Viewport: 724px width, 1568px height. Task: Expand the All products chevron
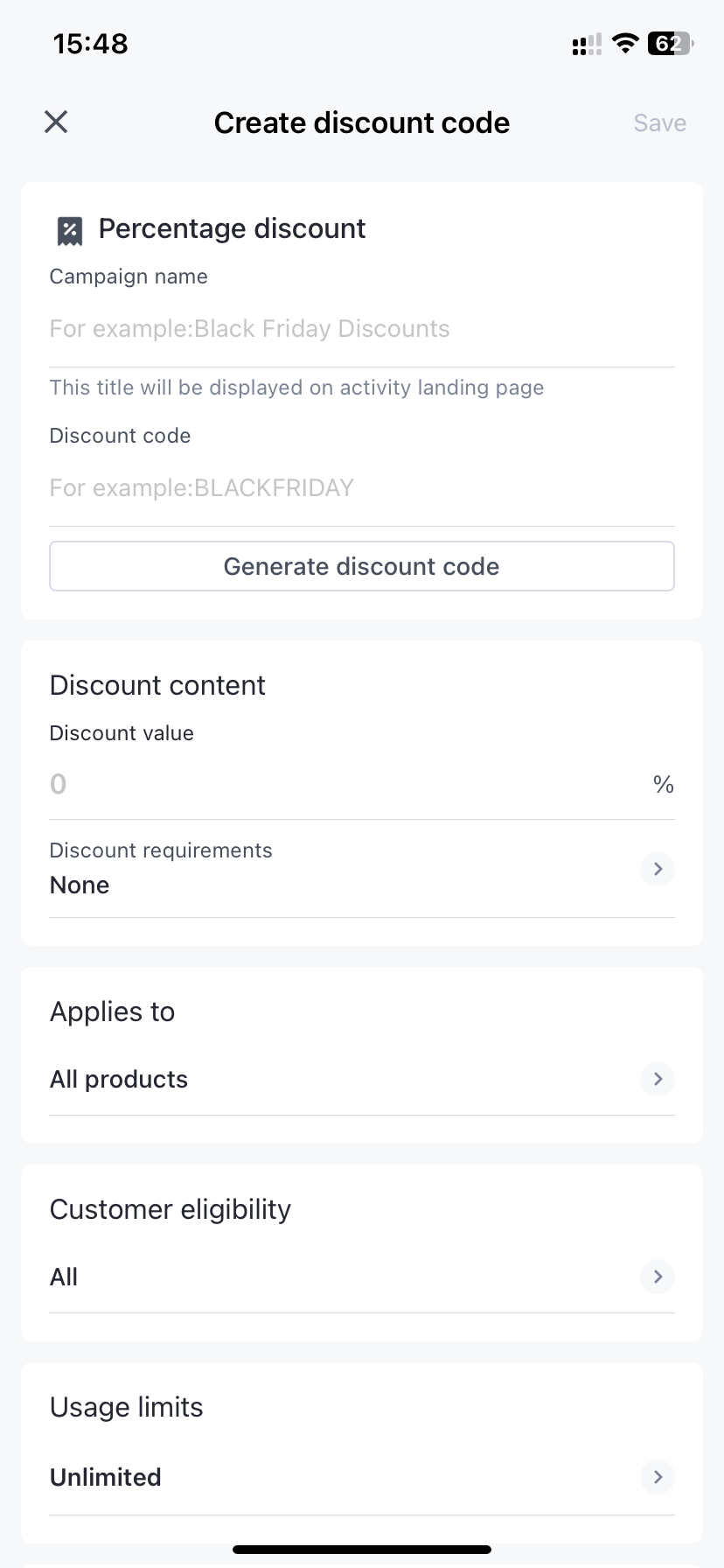(658, 1079)
